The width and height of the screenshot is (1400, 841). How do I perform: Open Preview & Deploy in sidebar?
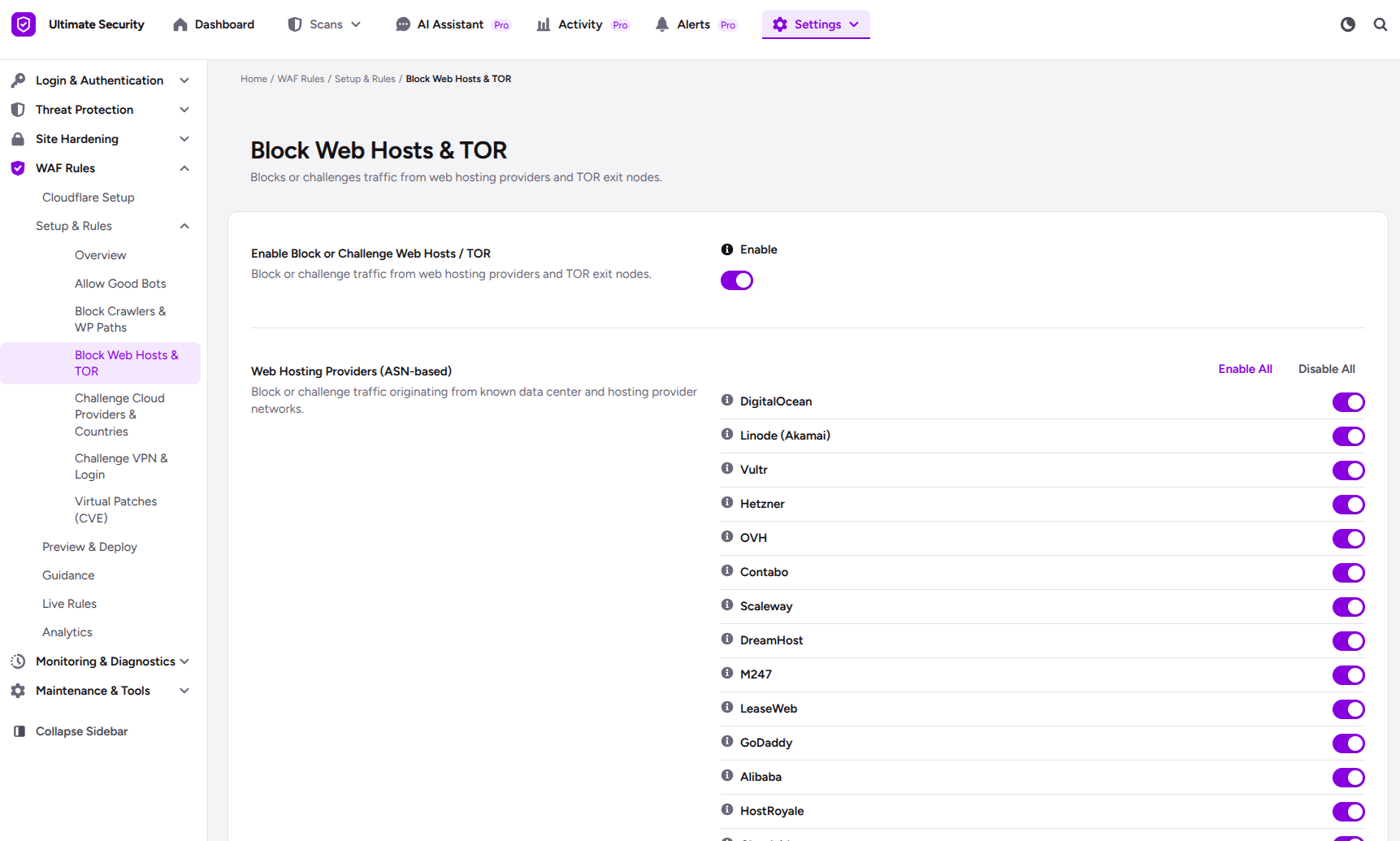(89, 547)
